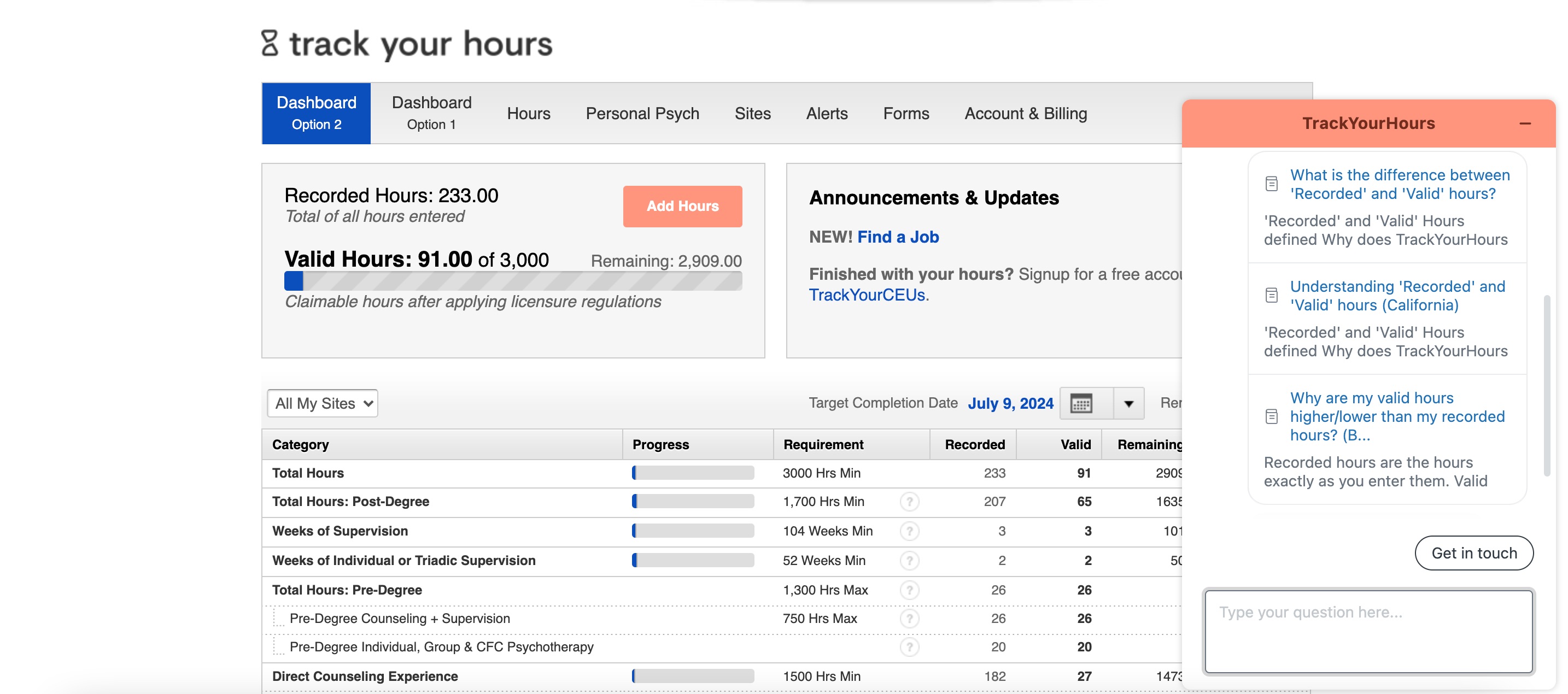Click help icon for Pre-Degree Counseling + Supervision
The image size is (1568, 694).
click(x=909, y=619)
